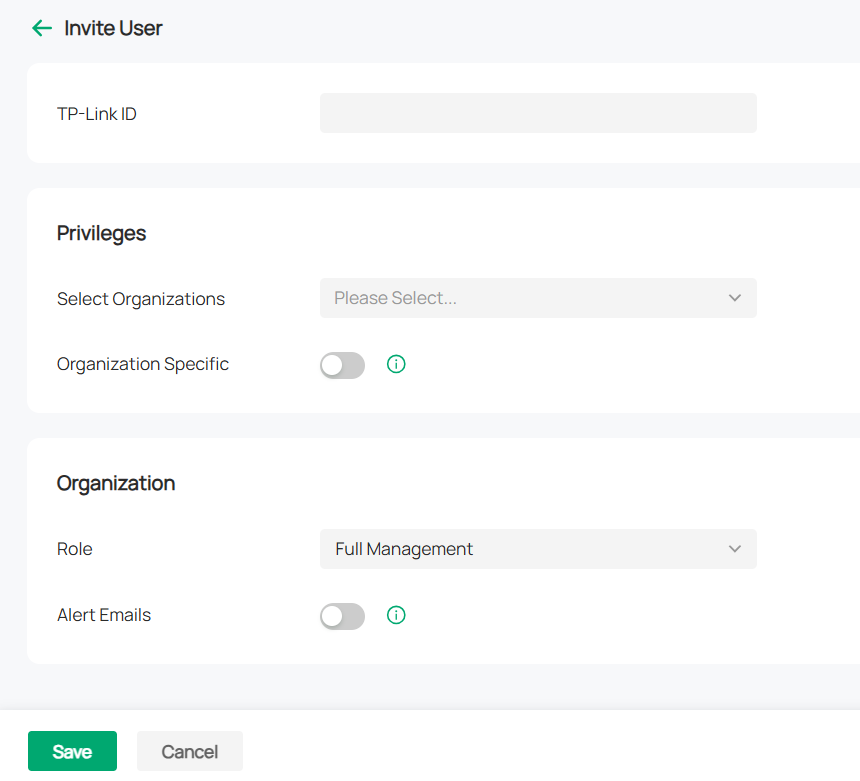Viewport: 860px width, 781px height.
Task: Click the chevron on the Role selector
Action: (x=734, y=549)
